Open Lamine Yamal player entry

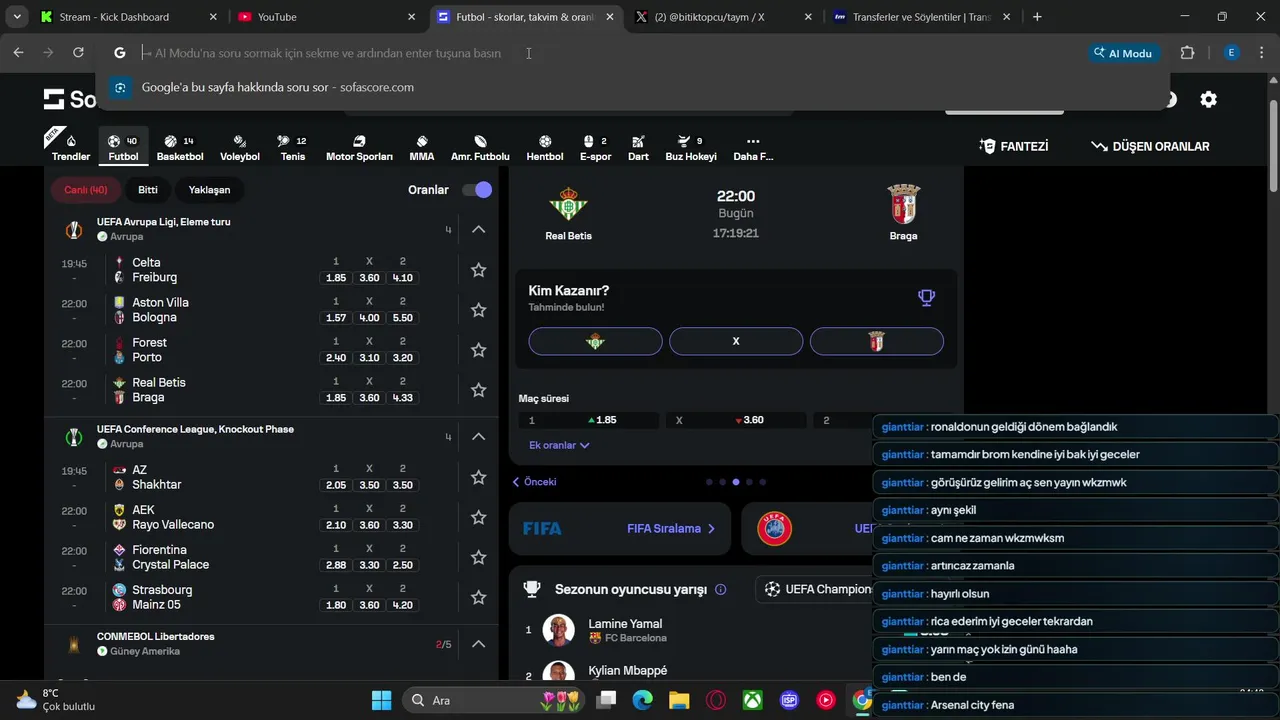[x=625, y=630]
